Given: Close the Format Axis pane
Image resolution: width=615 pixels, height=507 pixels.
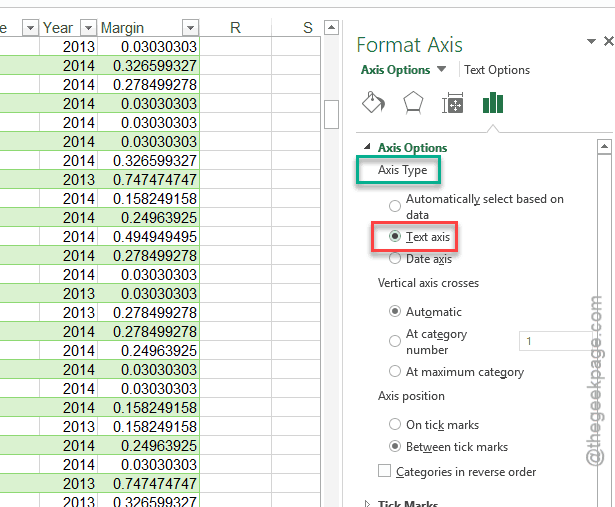Looking at the screenshot, I should (x=609, y=41).
